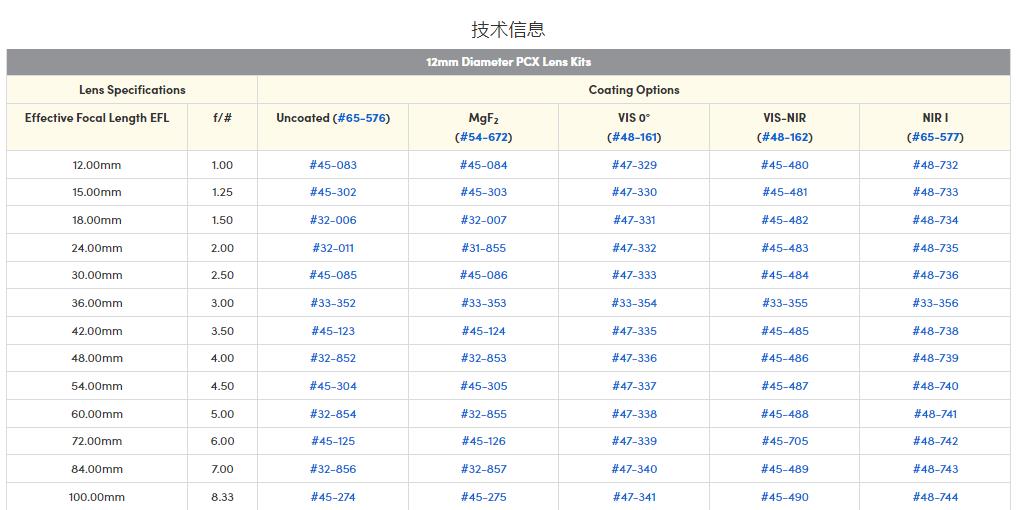Screen dimensions: 1016x510
Task: Open NIR I lens #48-742
Action: tap(935, 441)
